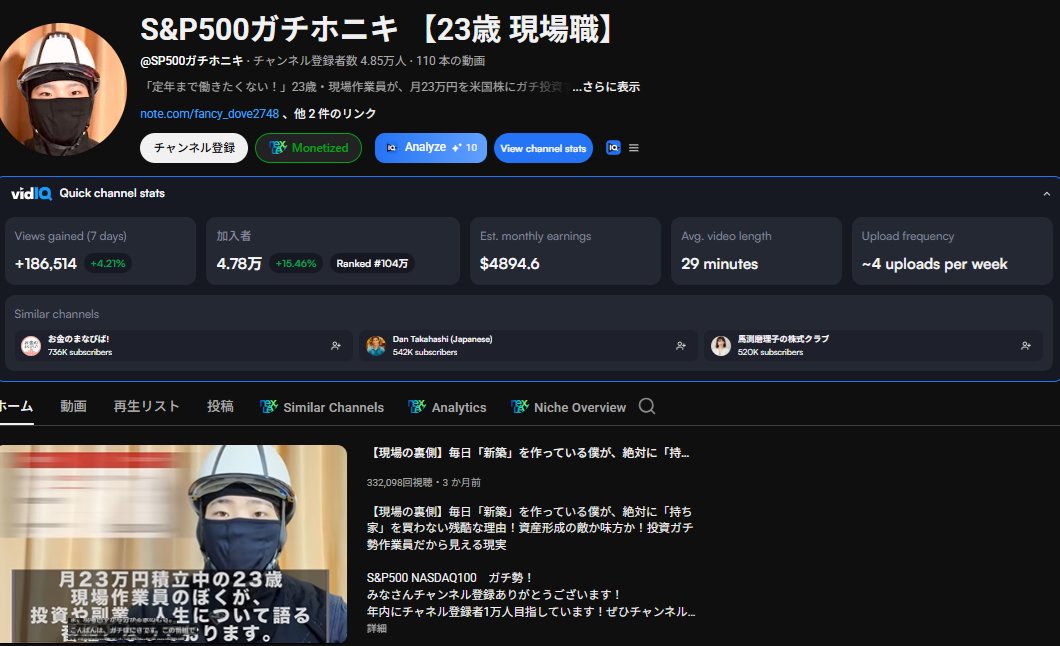This screenshot has height=646, width=1060.
Task: Switch to the 動画 tab
Action: 72,407
